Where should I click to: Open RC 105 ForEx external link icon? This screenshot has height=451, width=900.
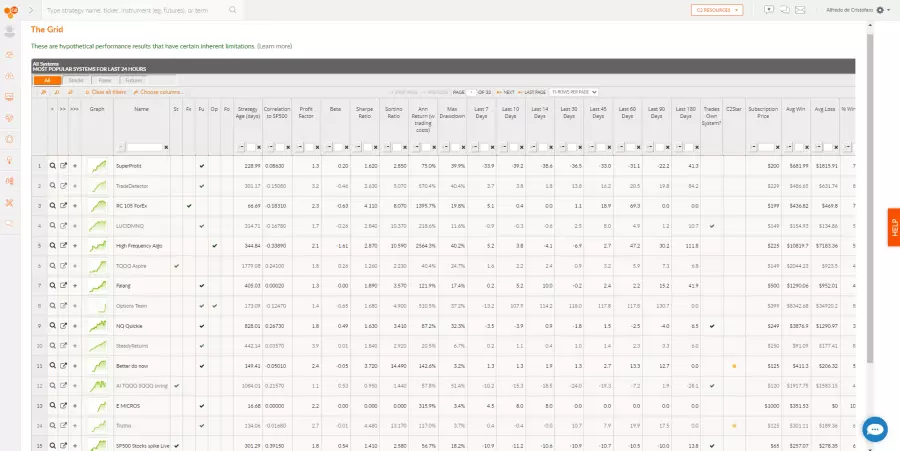pos(64,206)
